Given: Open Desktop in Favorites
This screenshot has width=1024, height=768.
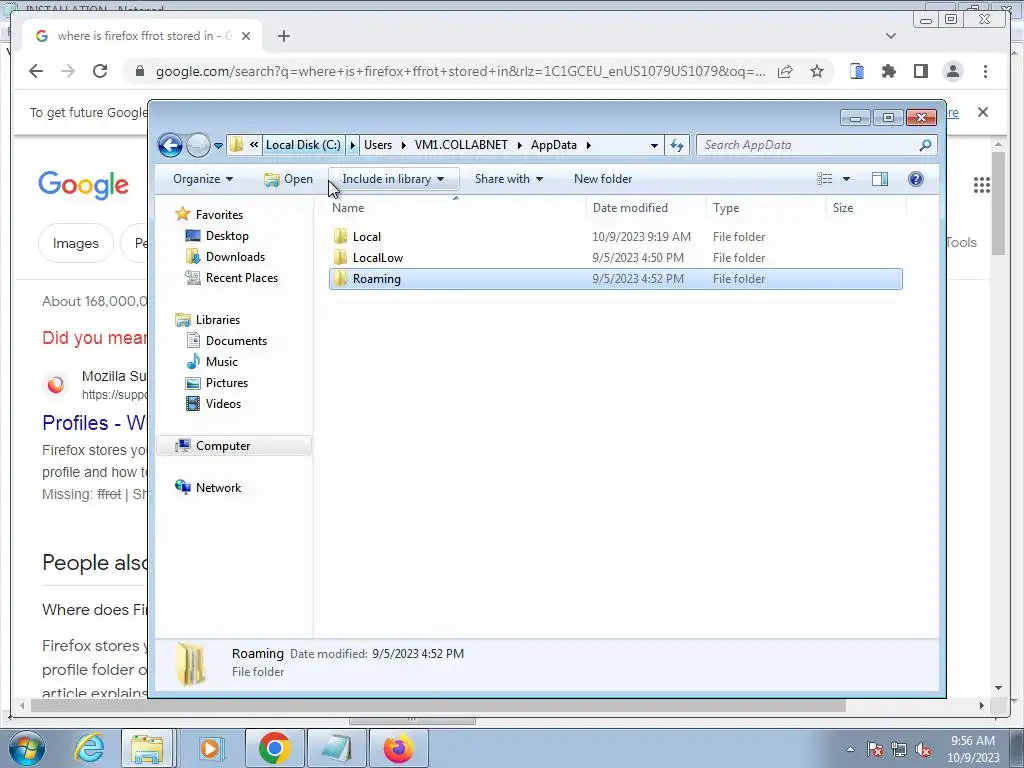Looking at the screenshot, I should (x=227, y=236).
